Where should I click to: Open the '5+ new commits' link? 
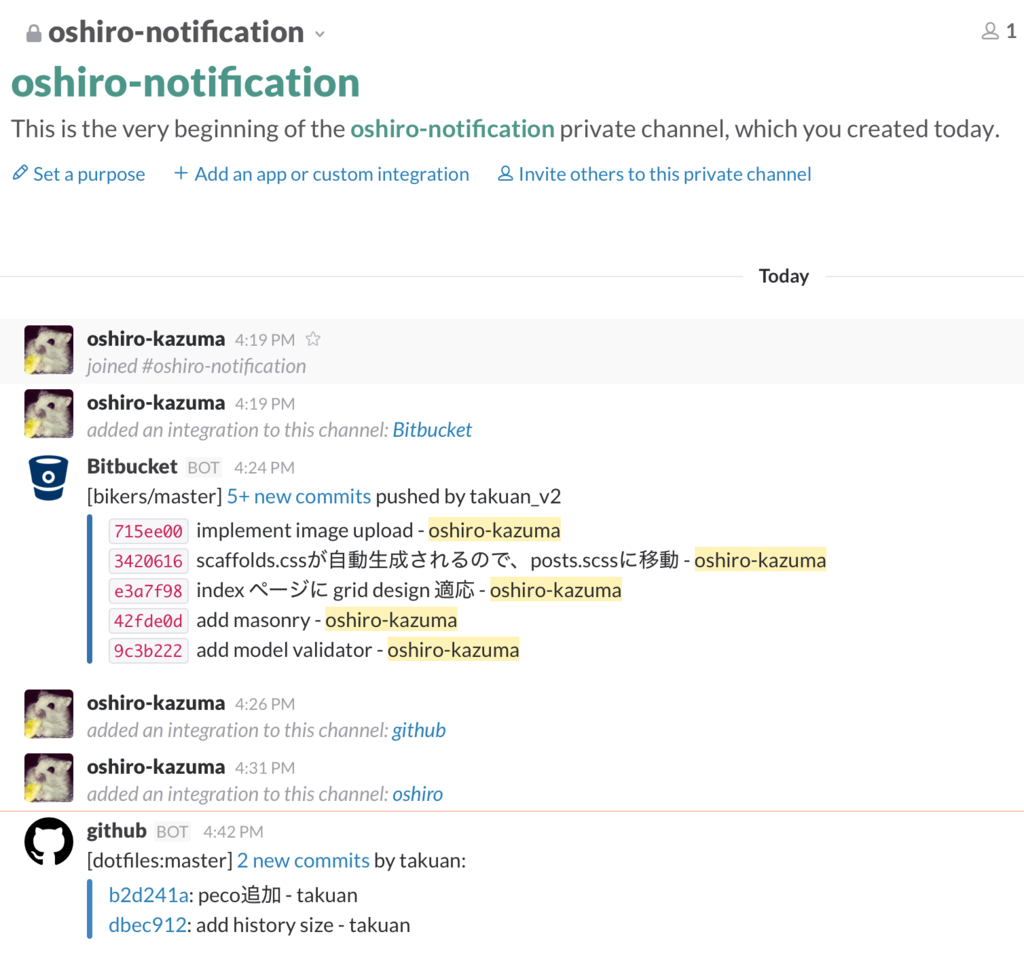click(x=298, y=497)
